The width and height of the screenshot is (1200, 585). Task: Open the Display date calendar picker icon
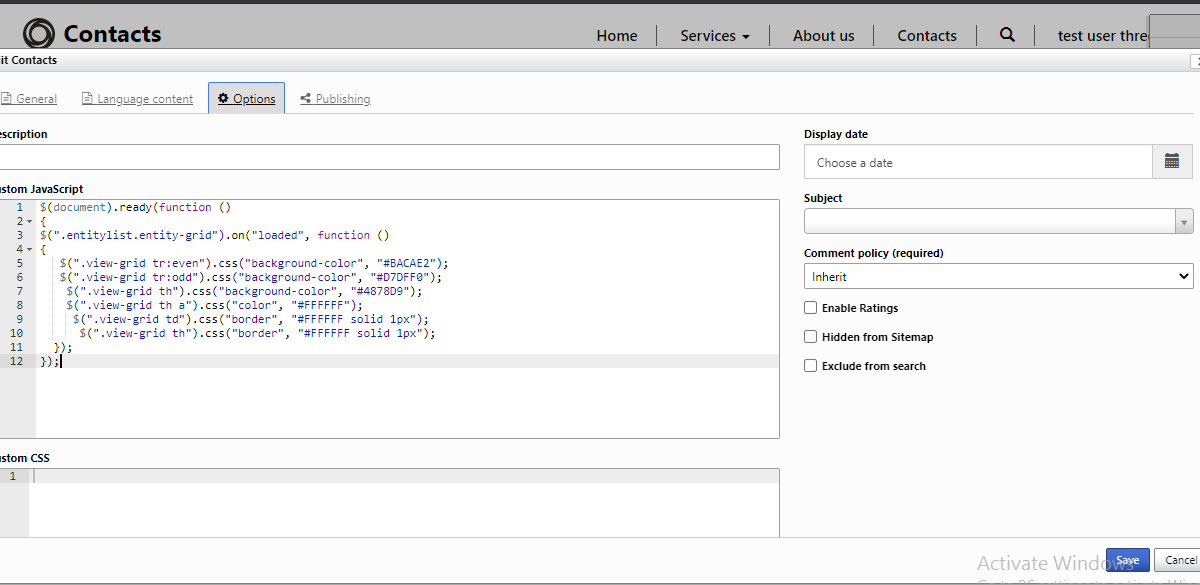pyautogui.click(x=1172, y=162)
